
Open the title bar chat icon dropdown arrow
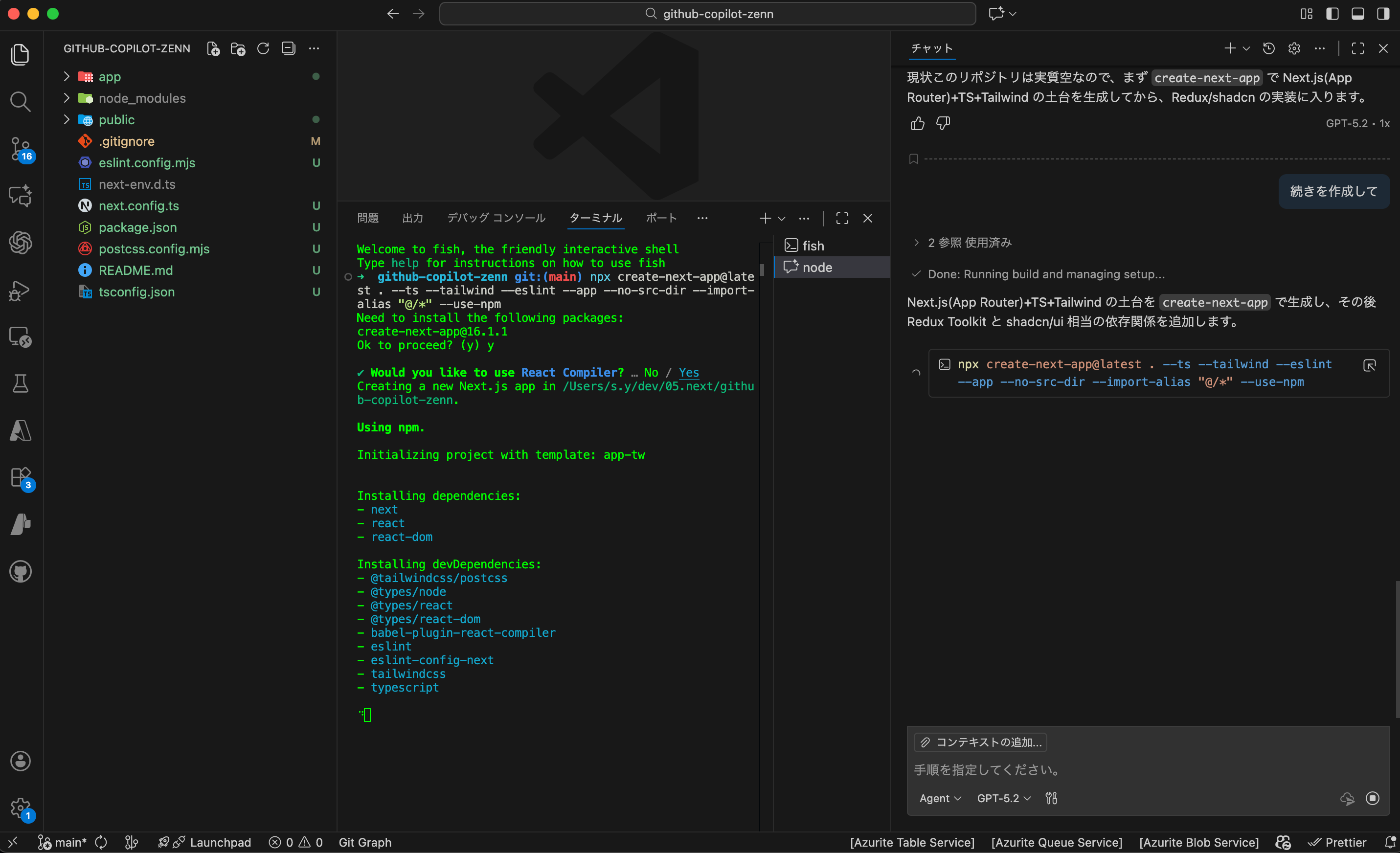tap(1013, 14)
